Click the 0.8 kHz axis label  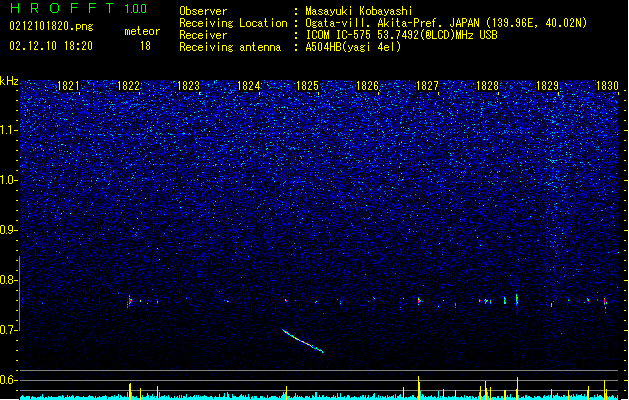8,280
